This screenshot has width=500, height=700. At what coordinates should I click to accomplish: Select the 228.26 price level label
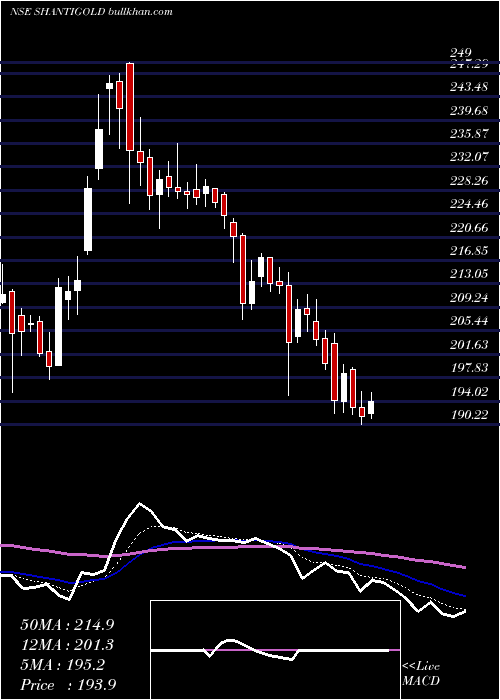[469, 181]
